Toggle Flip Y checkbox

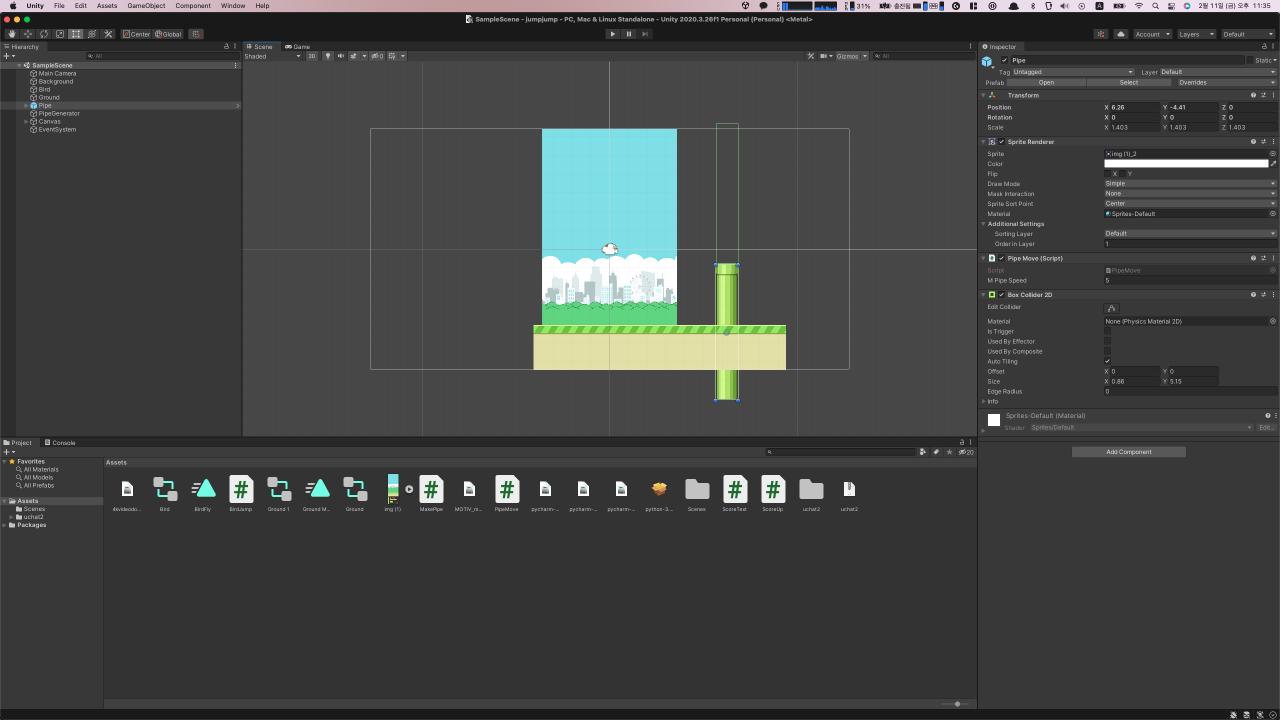coord(1122,174)
